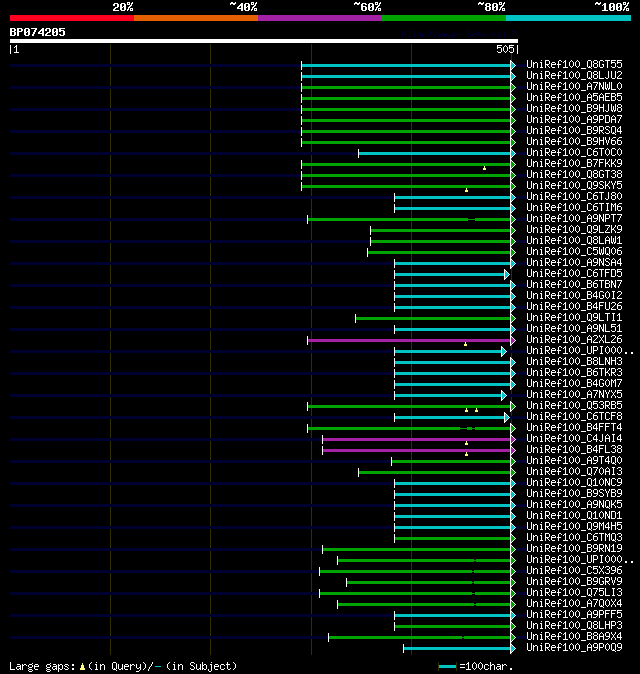Click the UniRef100_B7FKK9 entry
The height and width of the screenshot is (674, 640).
574,163
